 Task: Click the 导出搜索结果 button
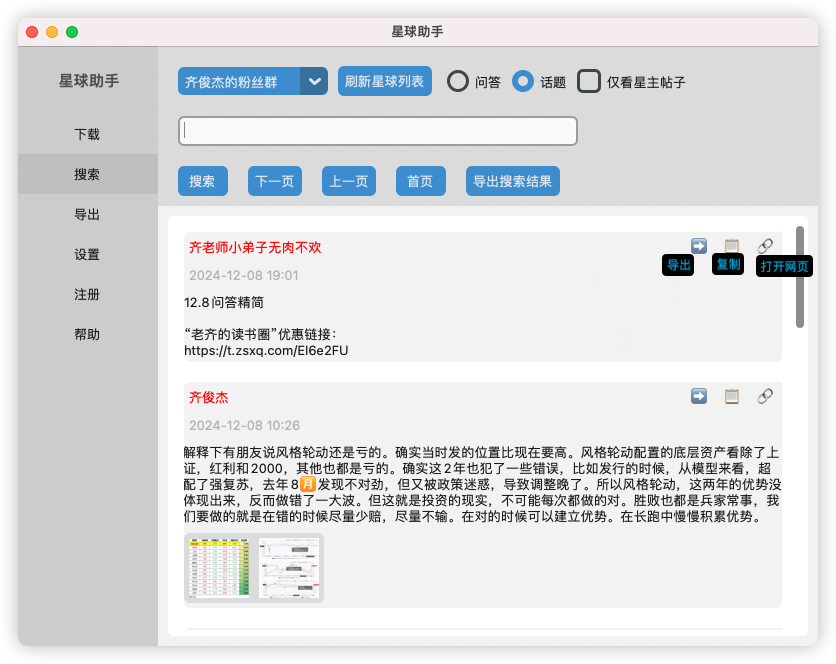click(x=512, y=181)
